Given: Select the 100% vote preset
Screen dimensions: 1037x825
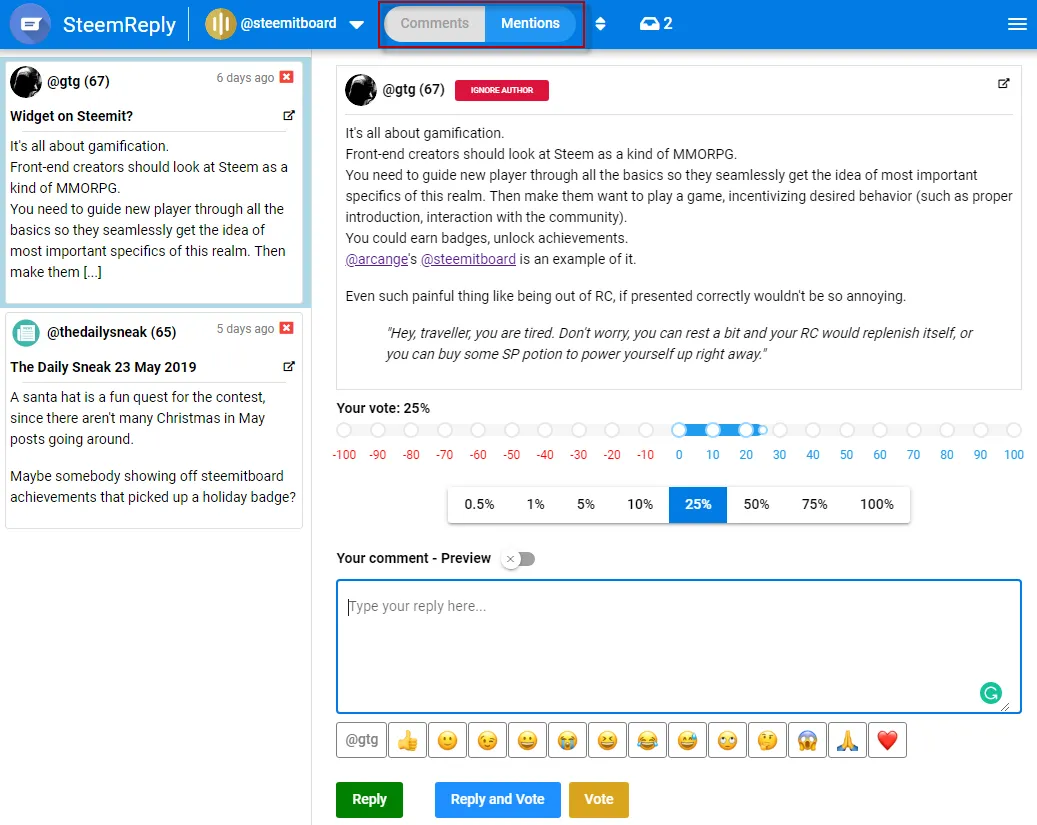Looking at the screenshot, I should [x=877, y=505].
